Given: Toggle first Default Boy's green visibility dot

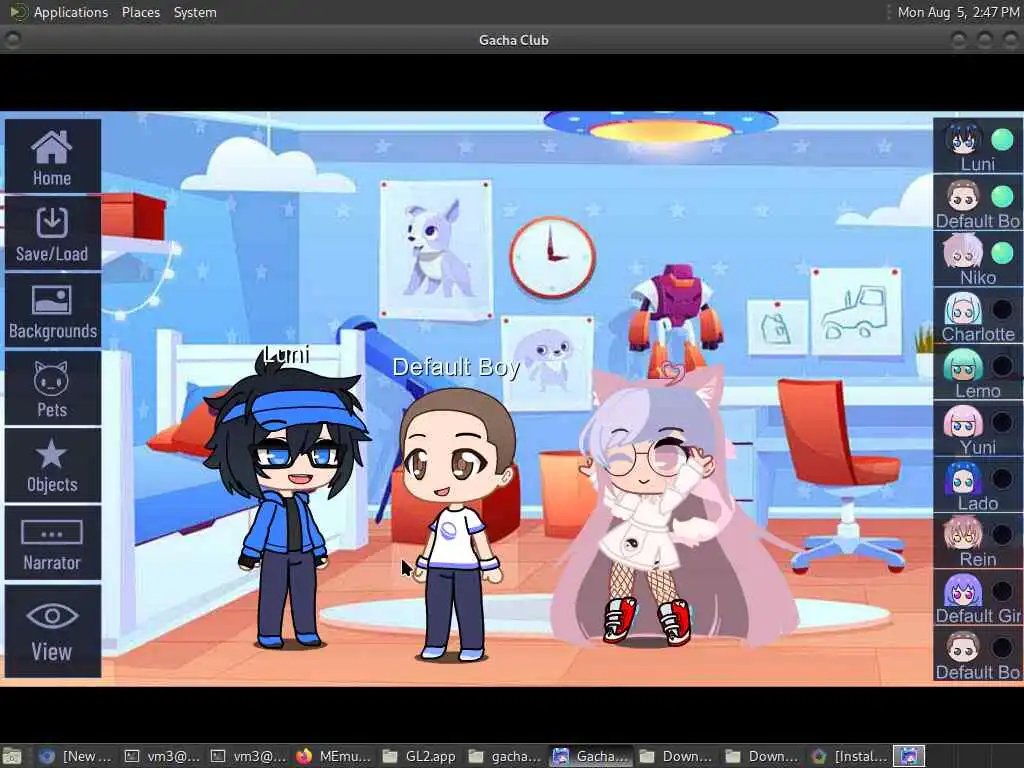Looking at the screenshot, I should coord(1002,196).
